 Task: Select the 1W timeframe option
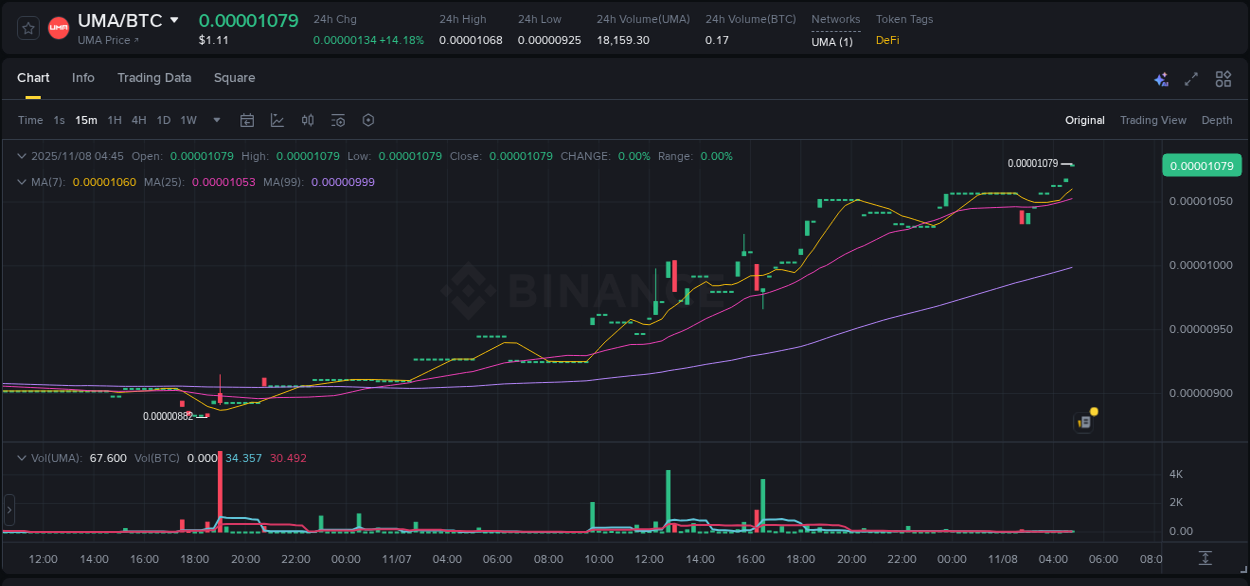[x=188, y=119]
